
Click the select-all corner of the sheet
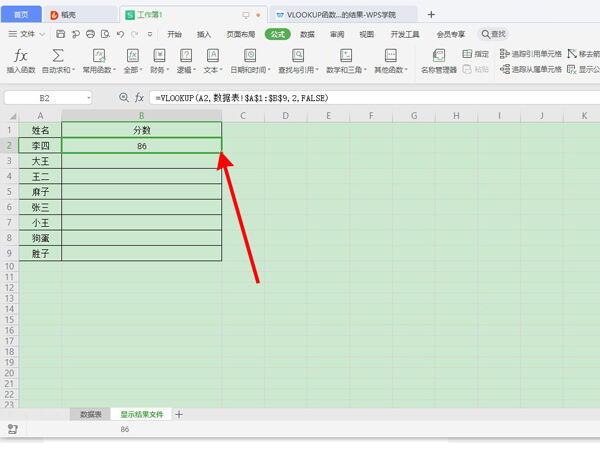[x=13, y=116]
